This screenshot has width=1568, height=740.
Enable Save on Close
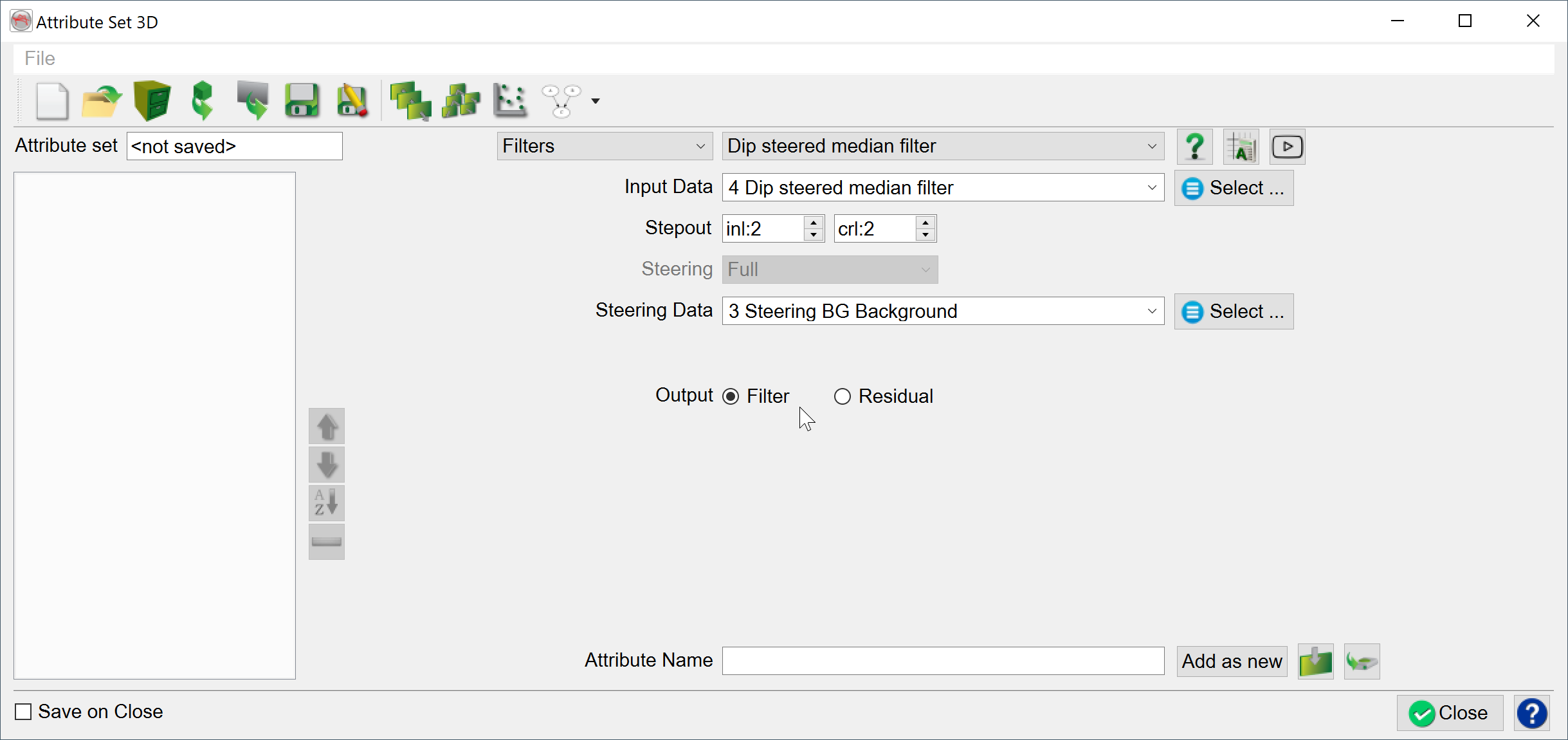pyautogui.click(x=23, y=712)
